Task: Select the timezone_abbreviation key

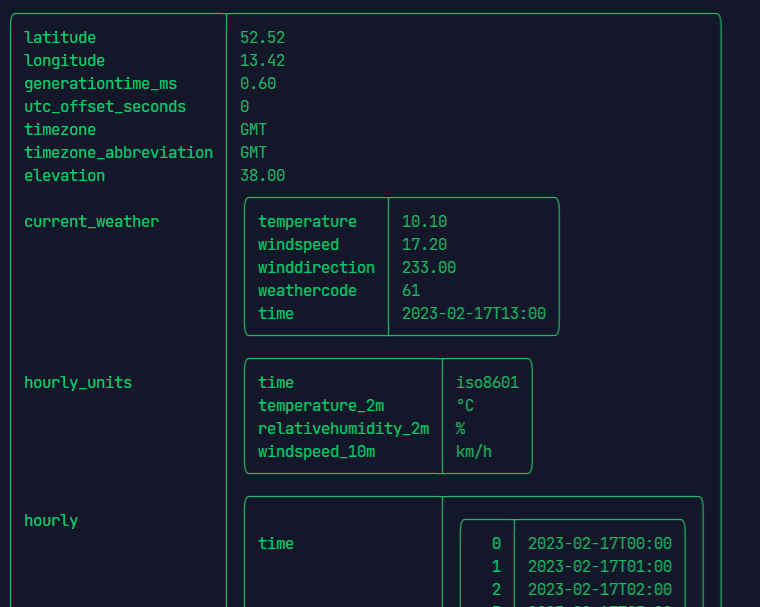Action: tap(118, 153)
